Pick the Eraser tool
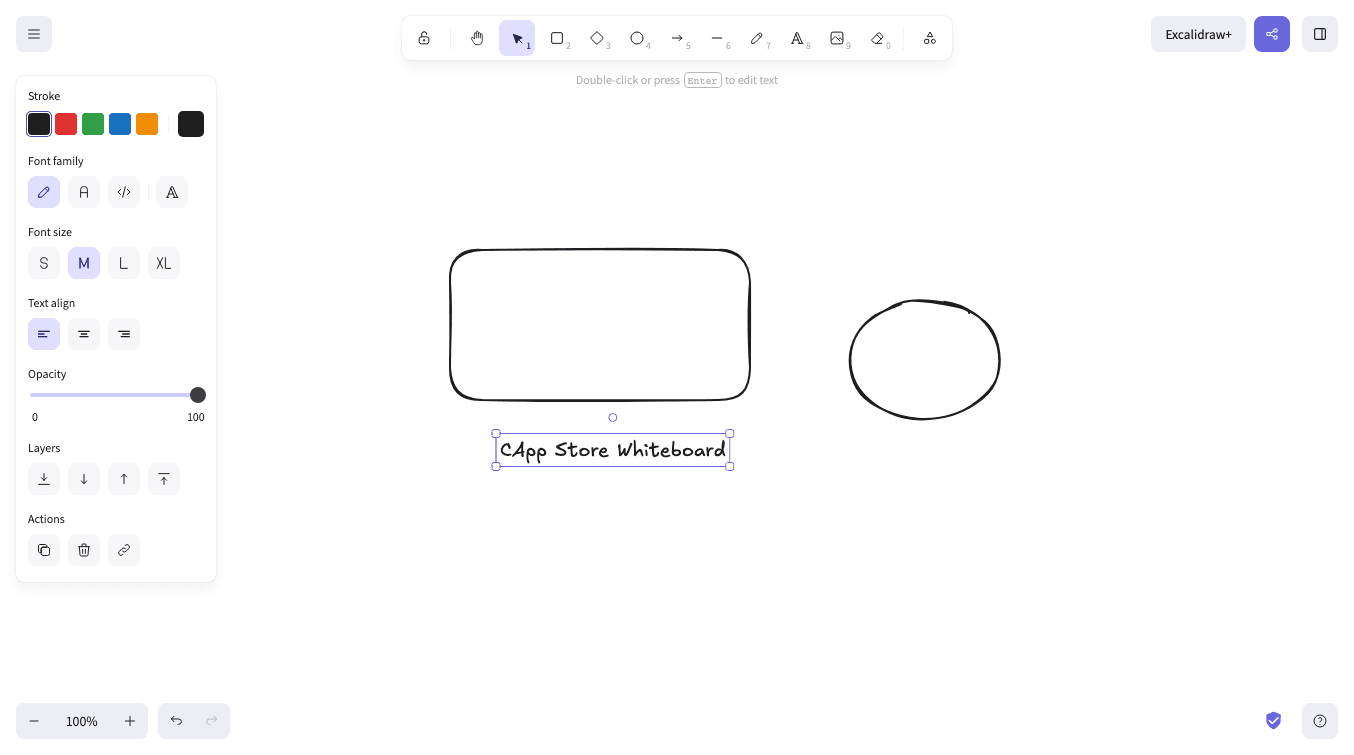Screen dimensions: 1354x755 coord(877,38)
